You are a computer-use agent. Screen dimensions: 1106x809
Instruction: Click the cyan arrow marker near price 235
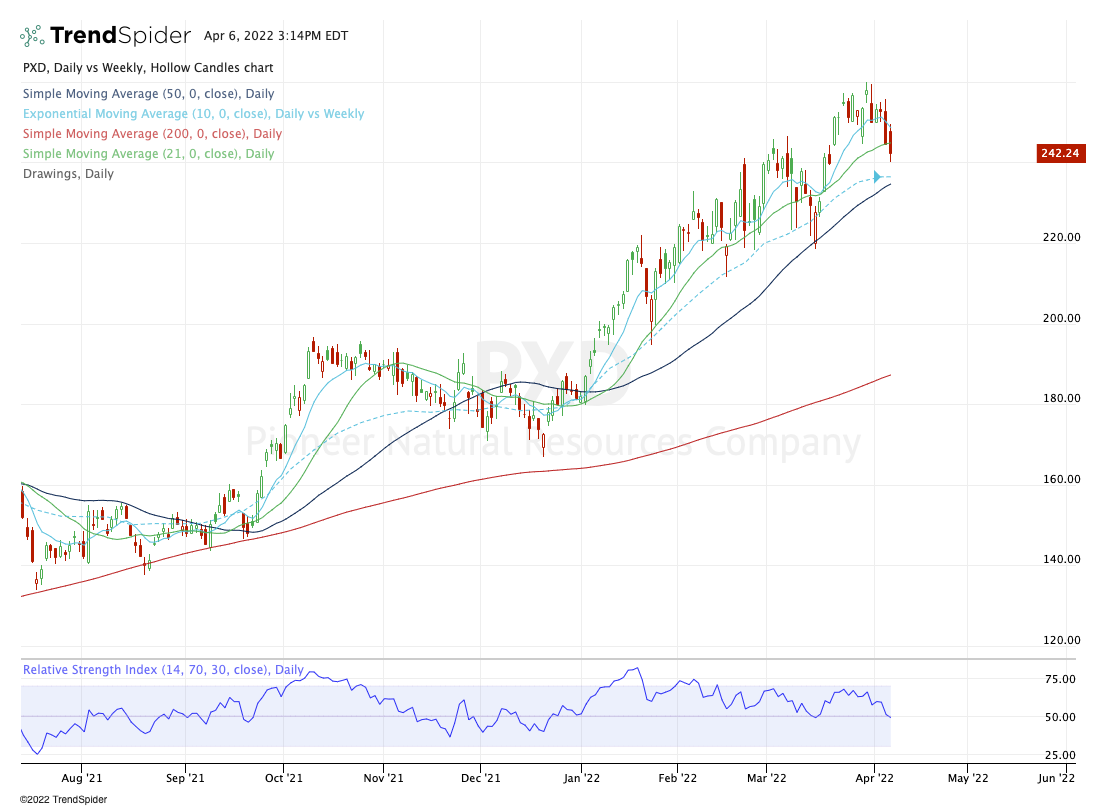coord(878,177)
